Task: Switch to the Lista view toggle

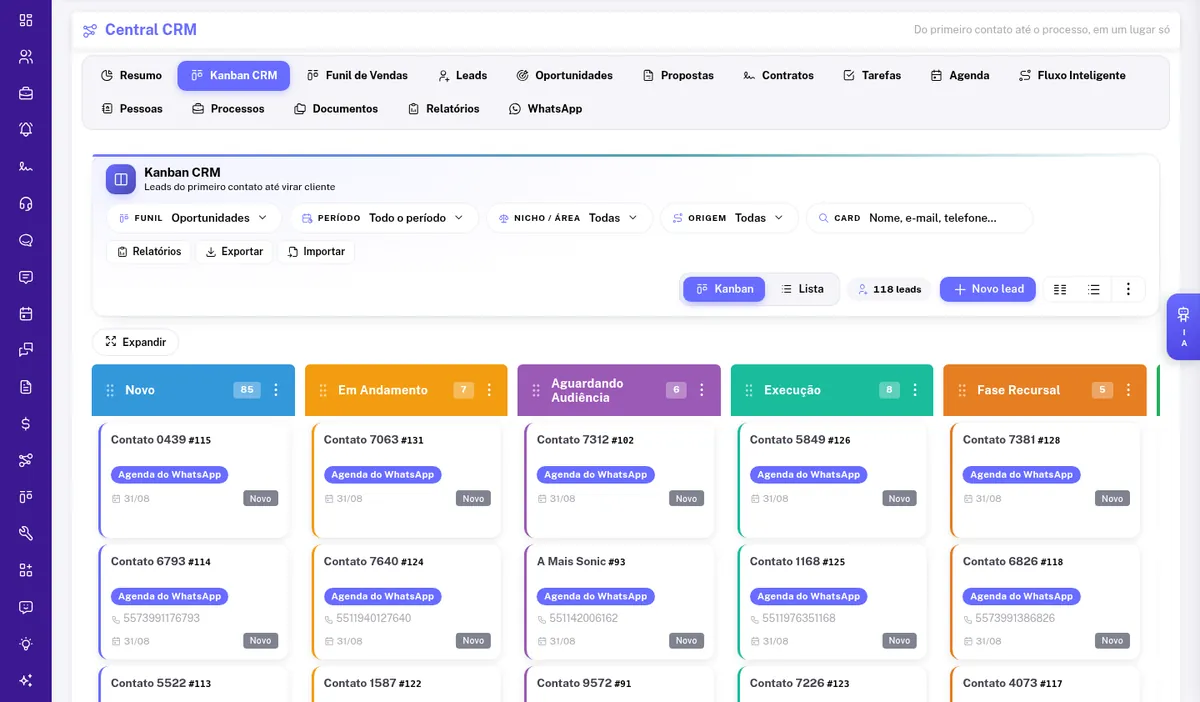Action: (x=802, y=289)
